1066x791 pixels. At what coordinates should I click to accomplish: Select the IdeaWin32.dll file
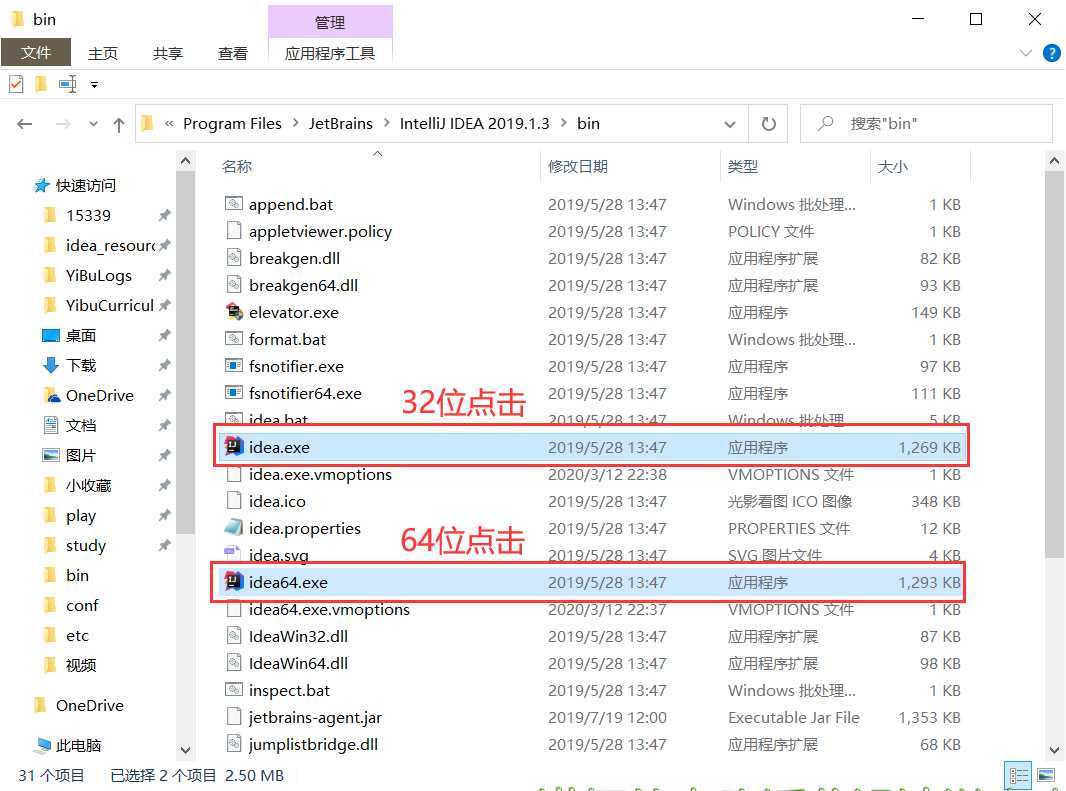click(x=298, y=636)
